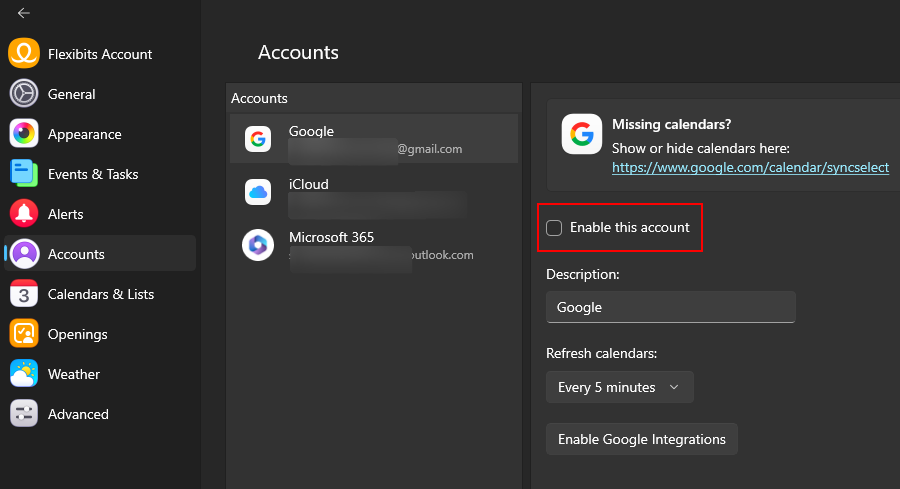Open the Weather icon in sidebar
The height and width of the screenshot is (489, 900).
click(24, 374)
